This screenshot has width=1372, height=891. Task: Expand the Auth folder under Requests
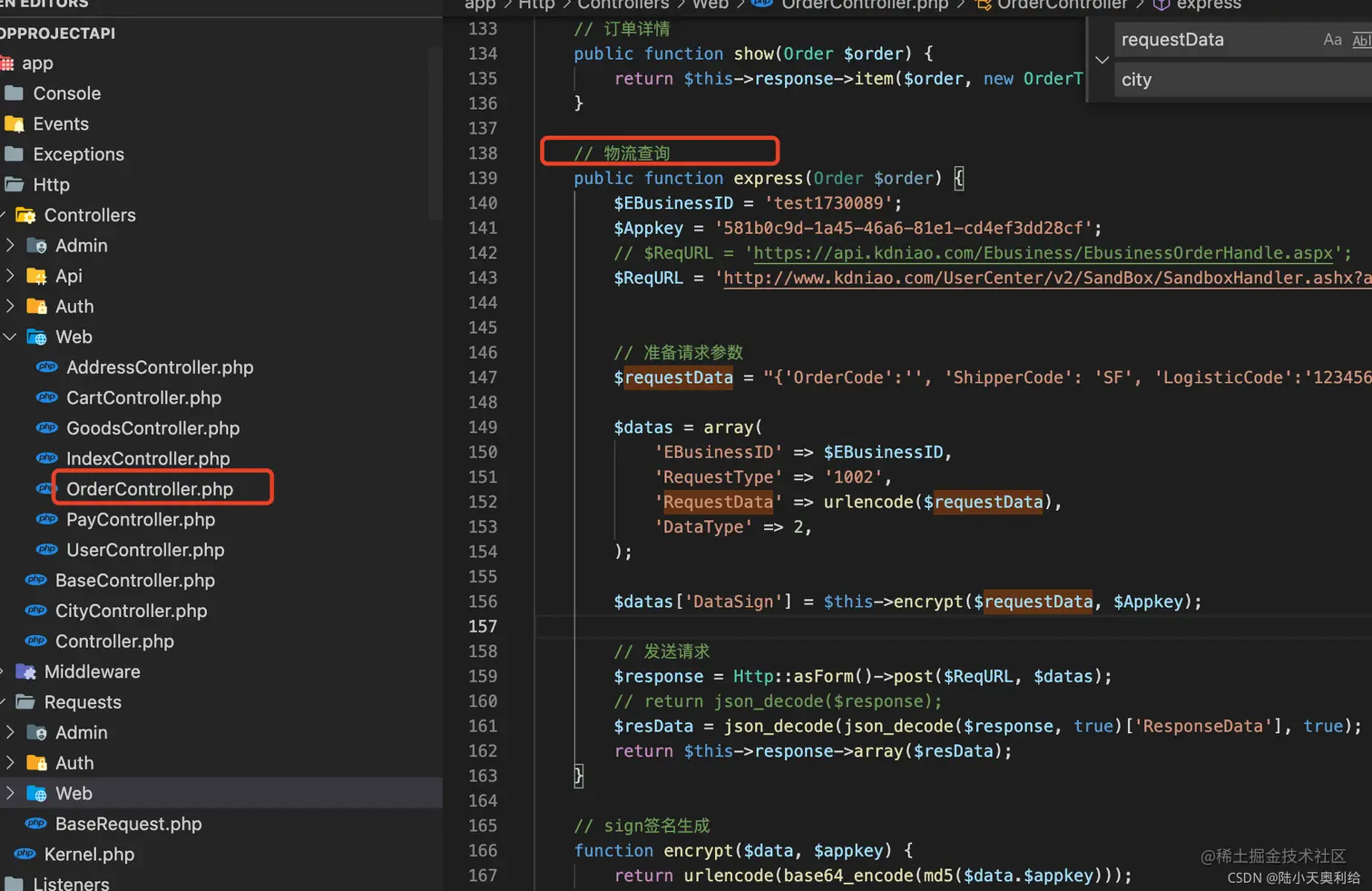[x=10, y=763]
